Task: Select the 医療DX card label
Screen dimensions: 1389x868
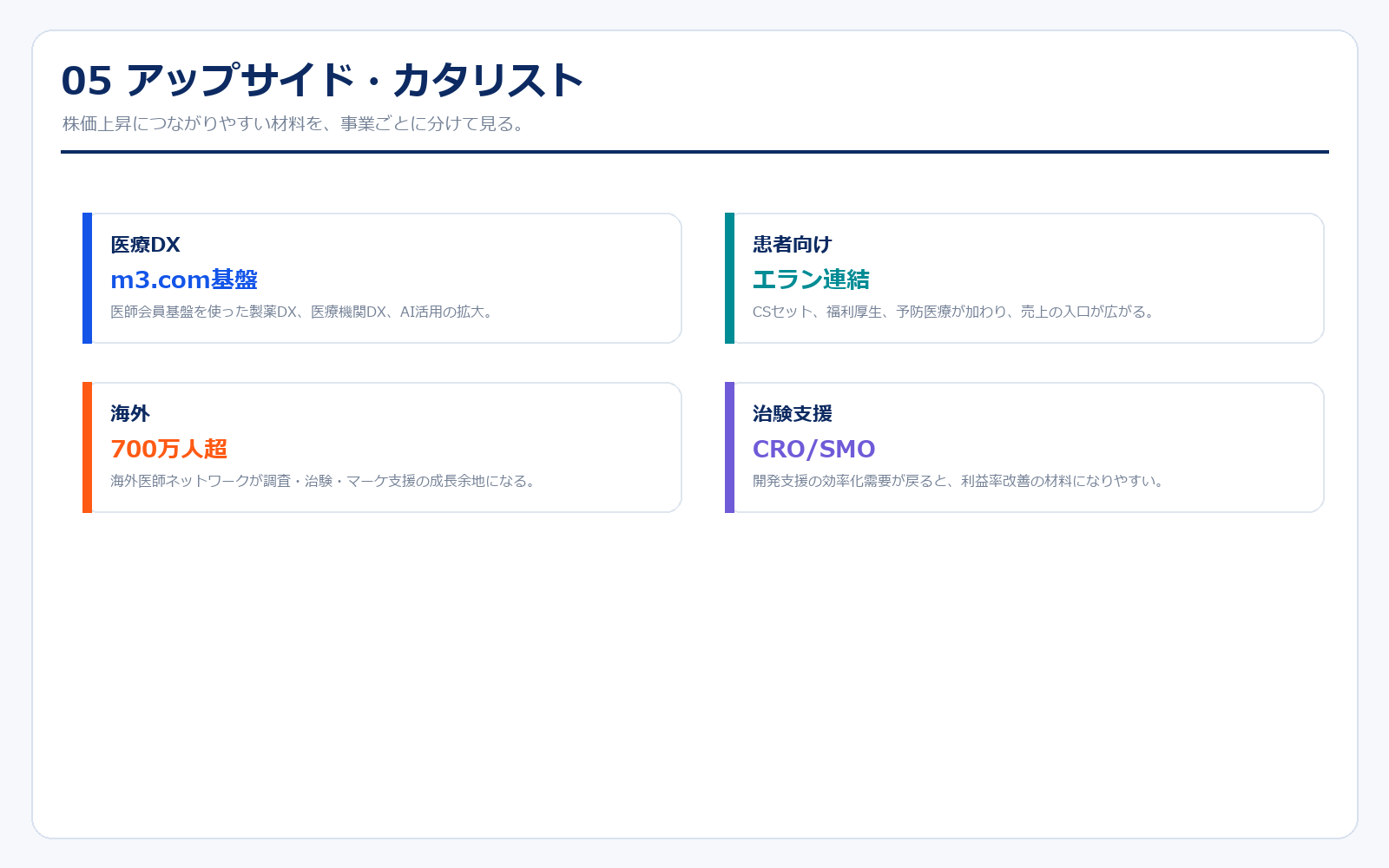Action: 145,245
